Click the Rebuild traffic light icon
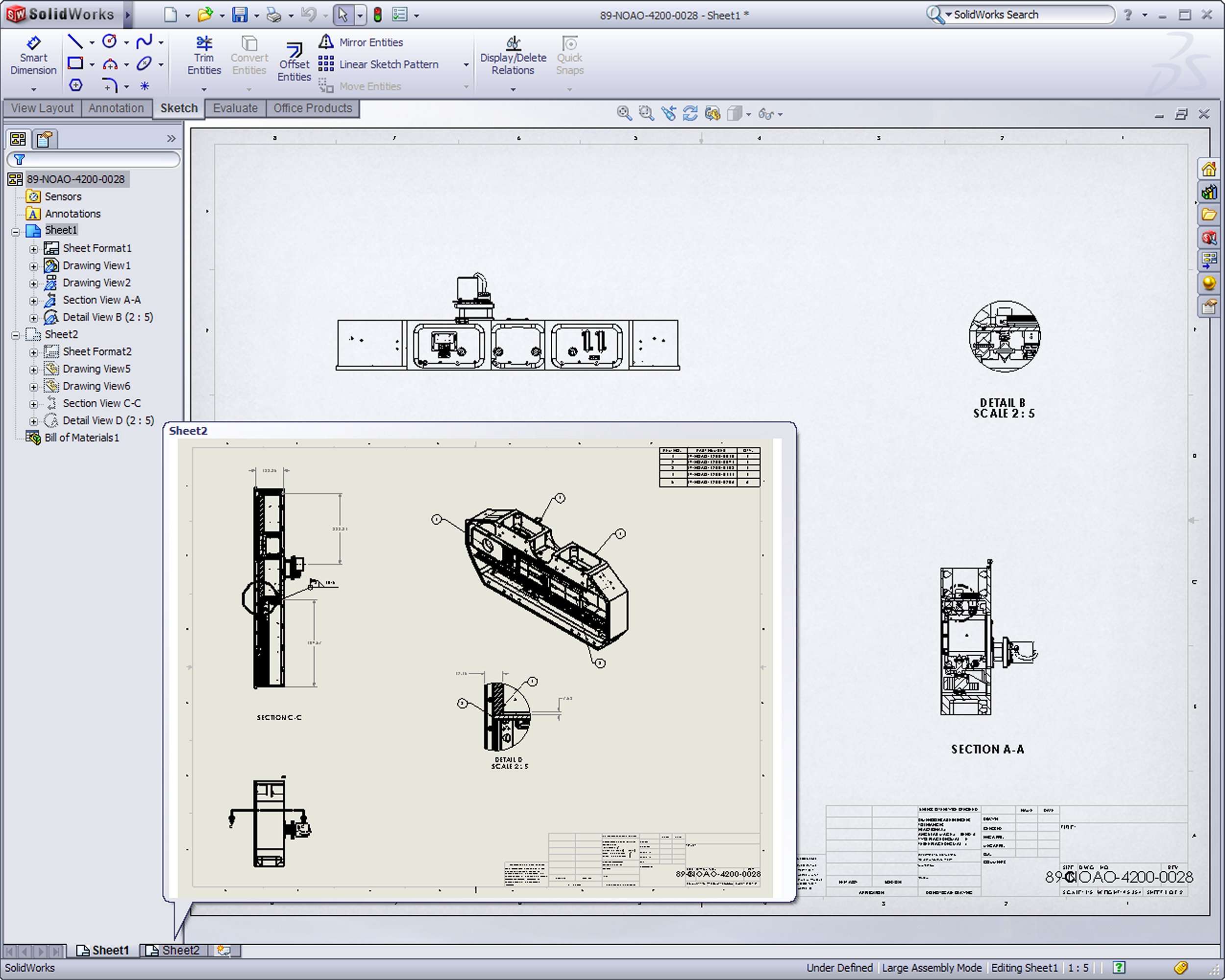The height and width of the screenshot is (980, 1225). 377,15
